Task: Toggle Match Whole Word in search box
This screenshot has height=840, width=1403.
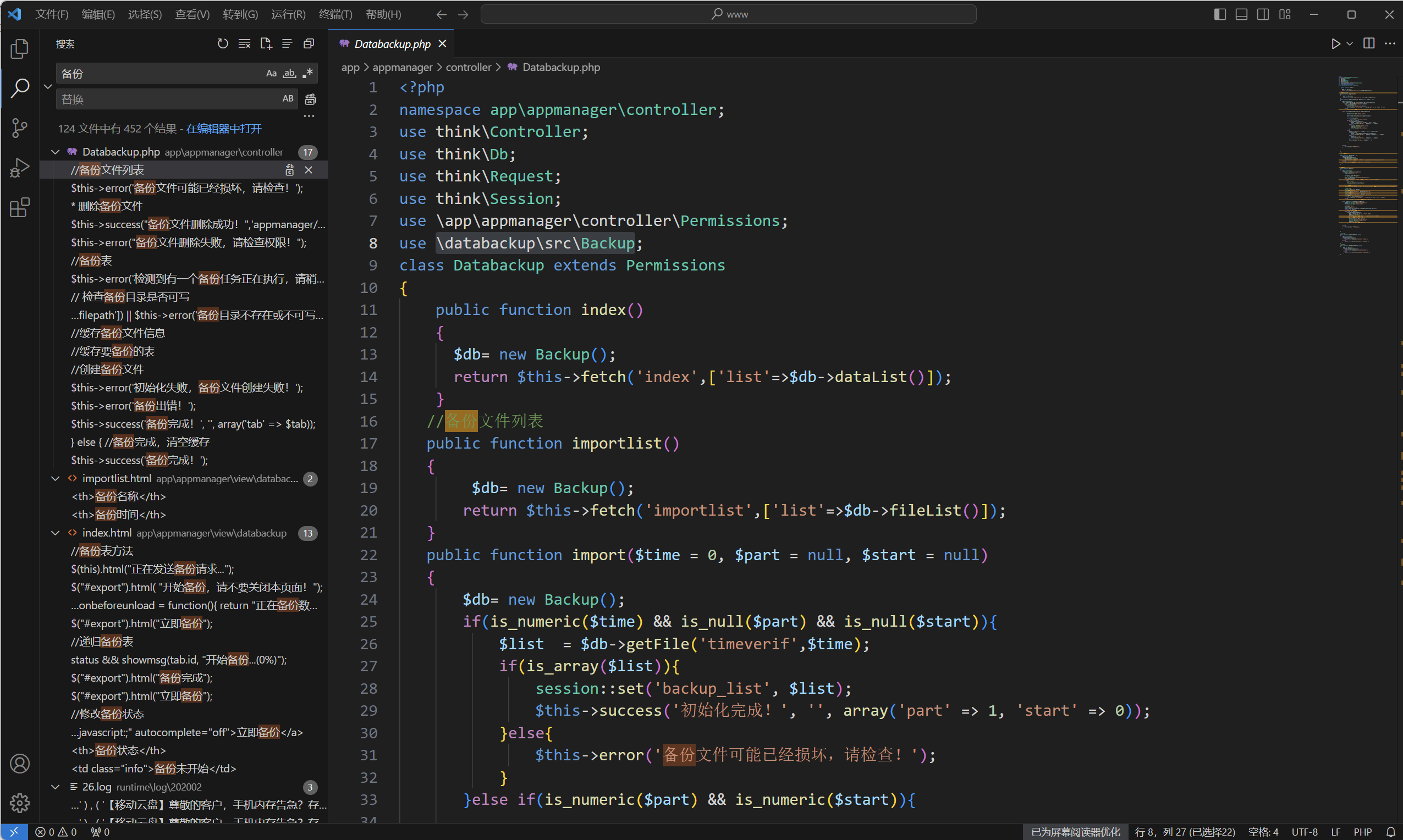Action: (x=289, y=73)
